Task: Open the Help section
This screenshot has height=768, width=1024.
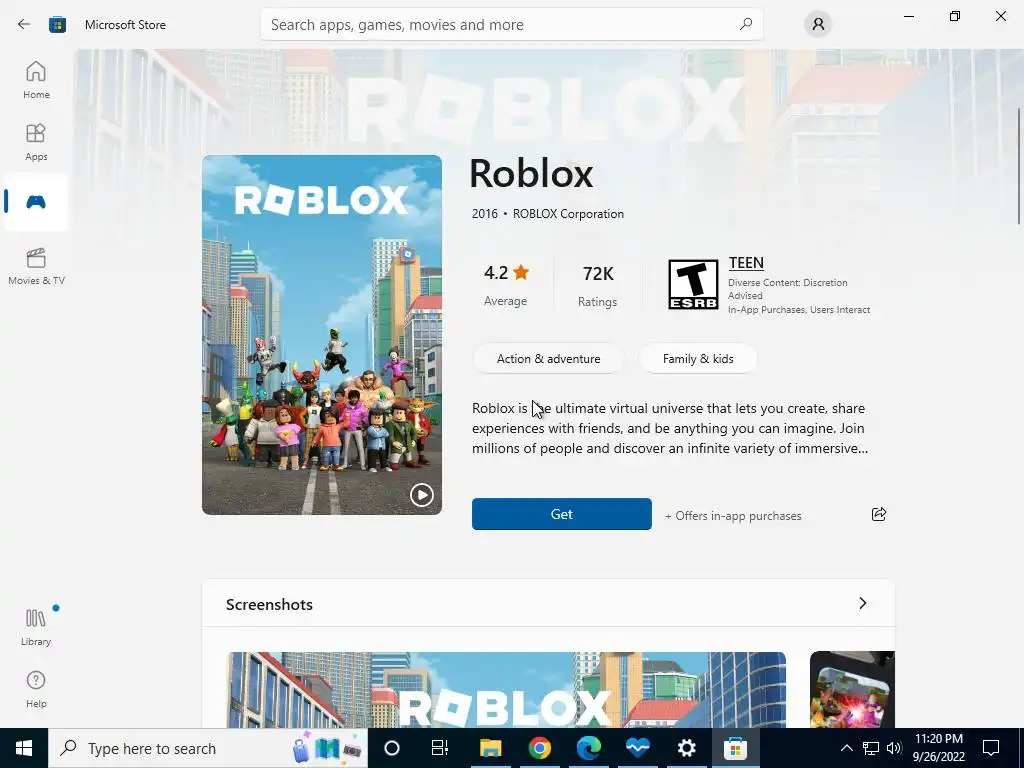Action: click(x=36, y=689)
